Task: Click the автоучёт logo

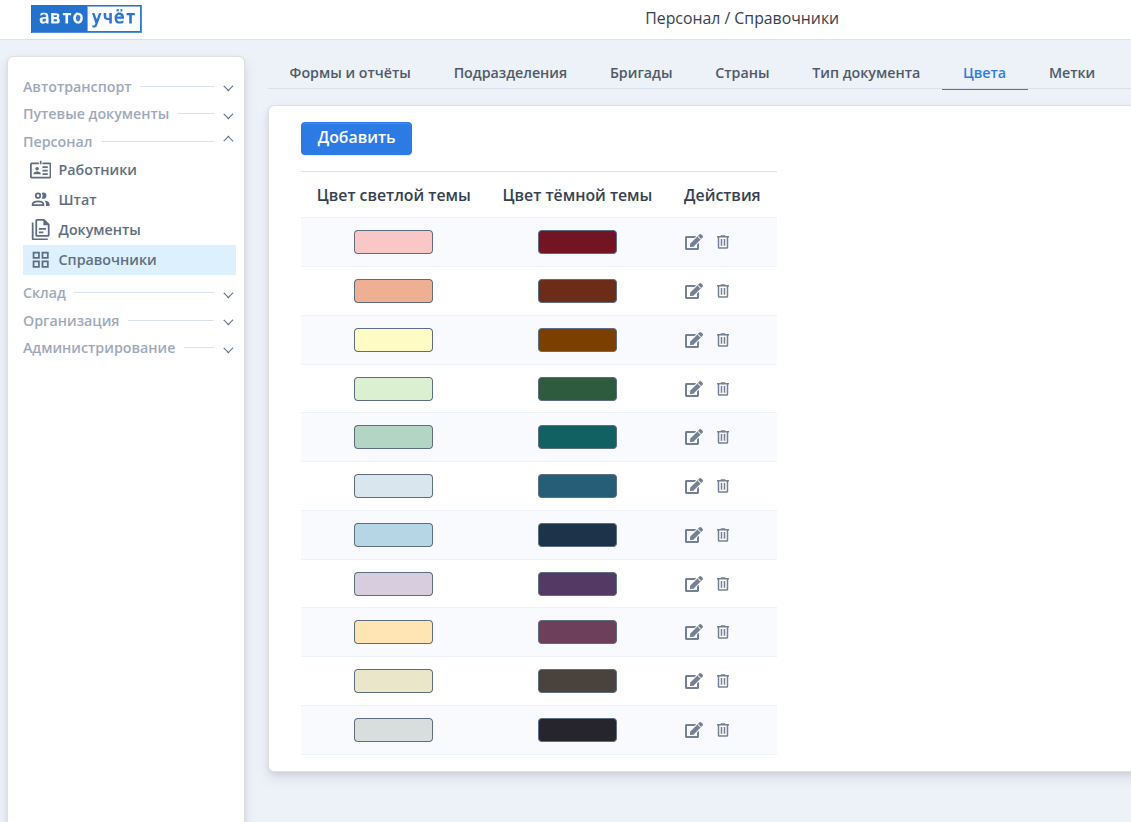Action: 86,19
